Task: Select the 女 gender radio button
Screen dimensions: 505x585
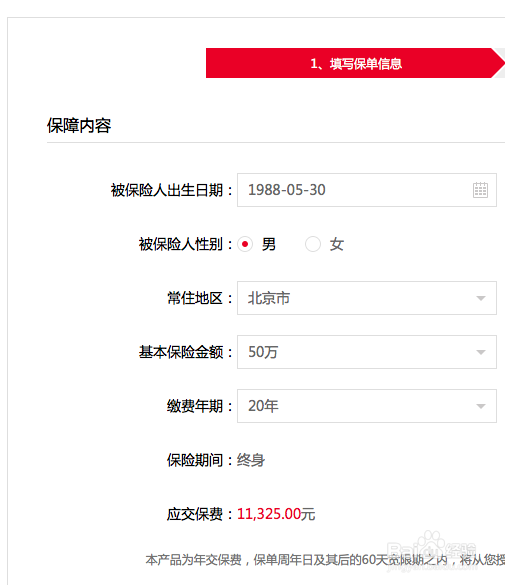Action: [x=313, y=244]
